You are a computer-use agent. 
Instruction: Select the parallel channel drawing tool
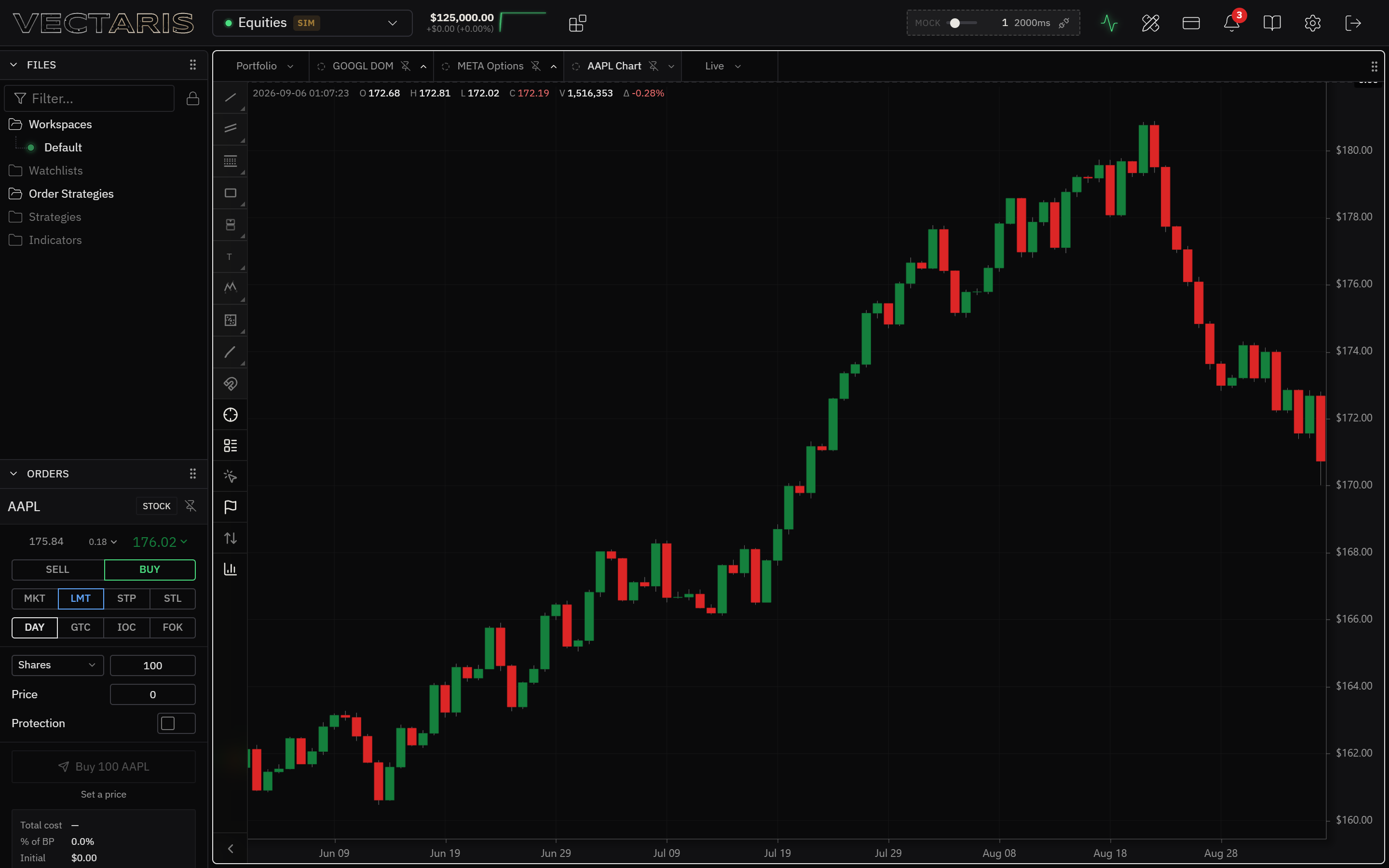(230, 129)
